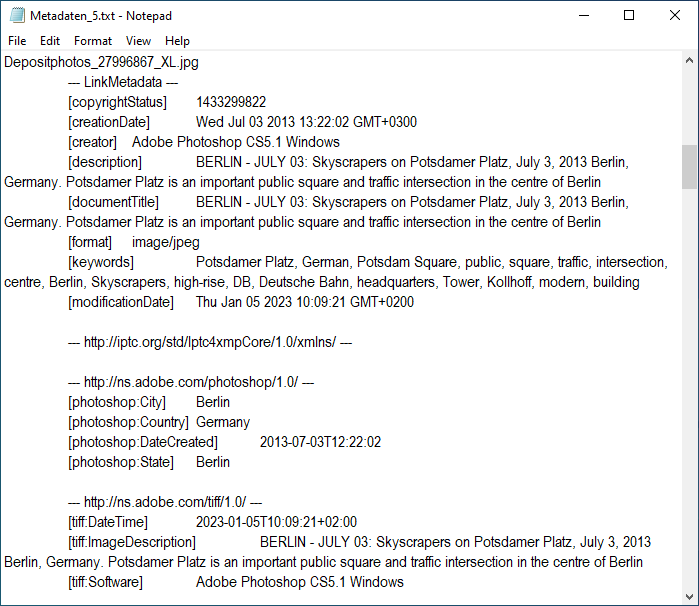
Task: Click the filename Depositphotos_27996867_XL.jpg text
Action: (101, 62)
